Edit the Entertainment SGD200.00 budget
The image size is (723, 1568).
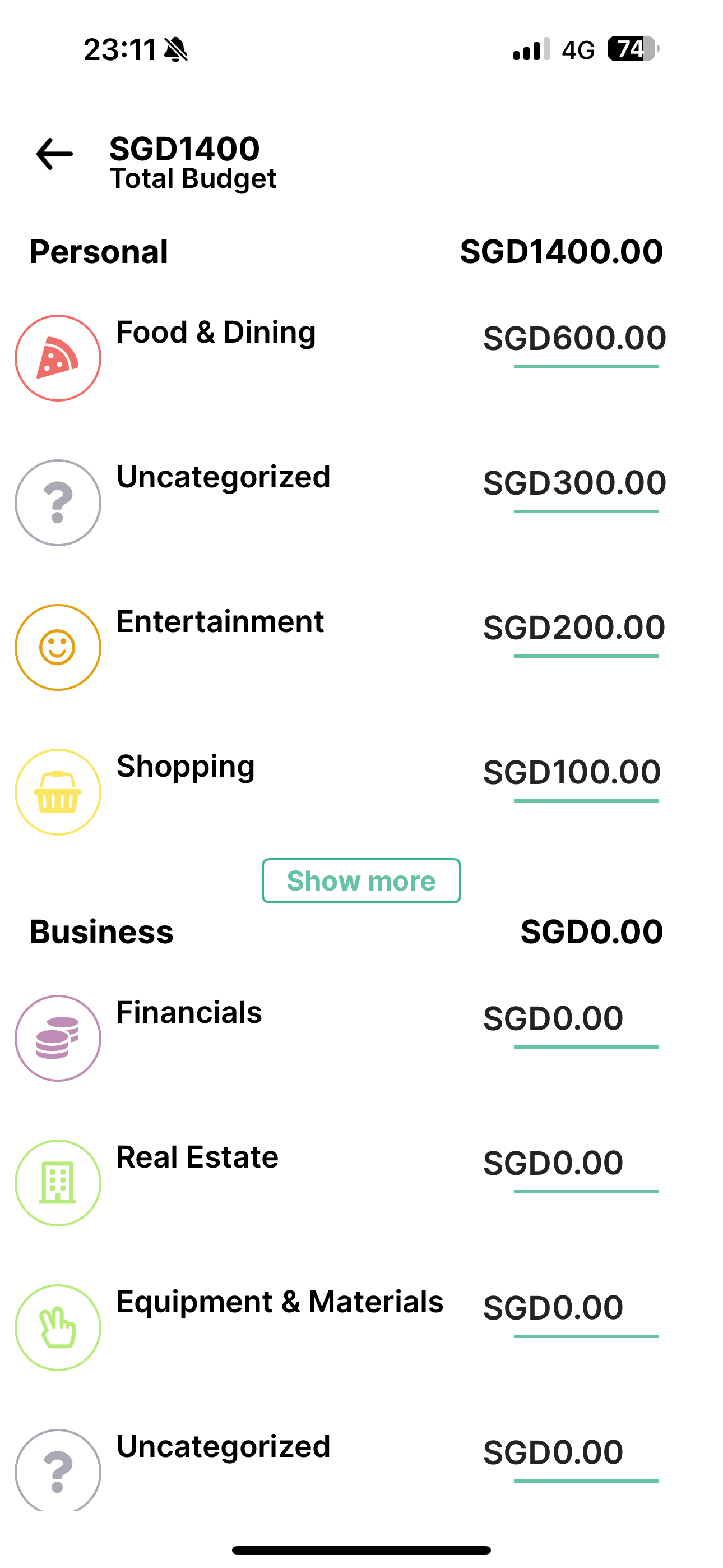coord(574,628)
